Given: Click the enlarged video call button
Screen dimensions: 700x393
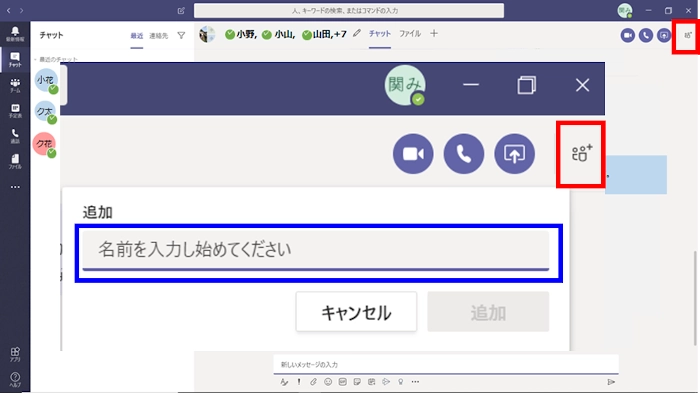Looking at the screenshot, I should [413, 154].
